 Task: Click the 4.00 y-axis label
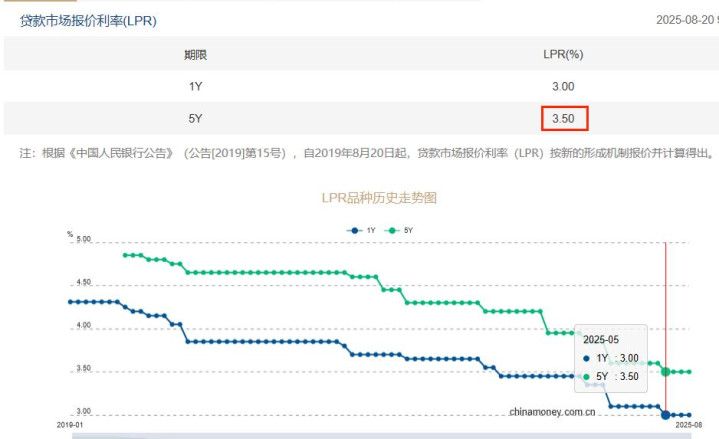click(x=83, y=325)
